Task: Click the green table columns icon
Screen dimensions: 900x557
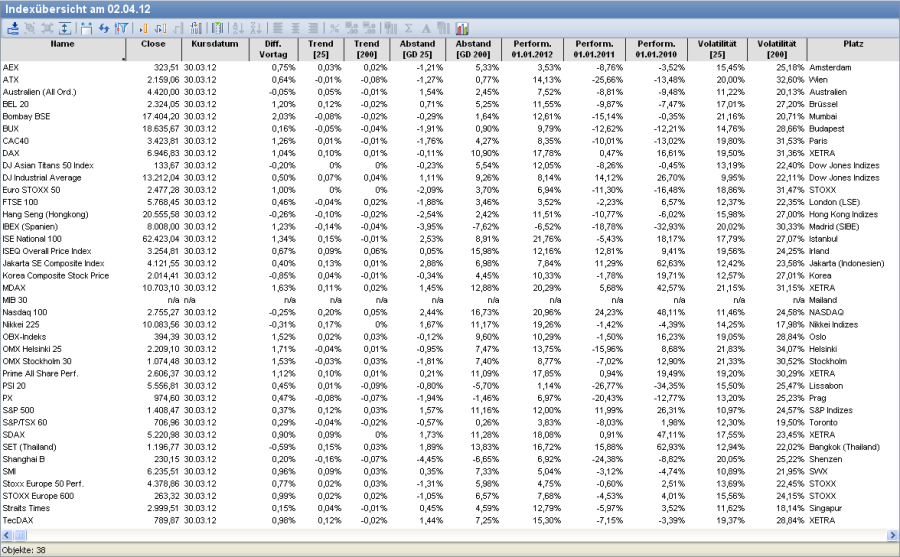Action: click(x=217, y=28)
